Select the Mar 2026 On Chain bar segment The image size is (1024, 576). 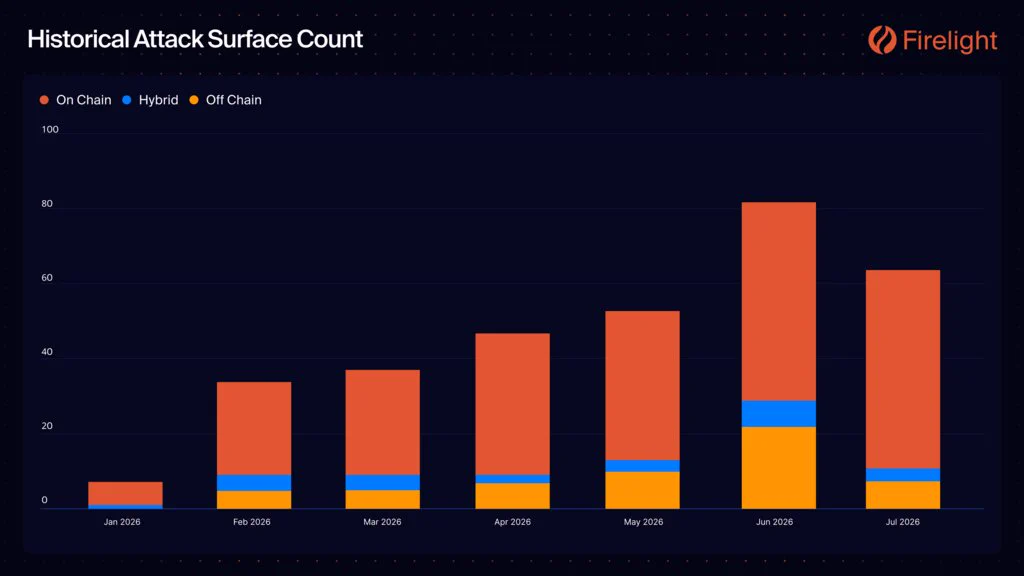(x=383, y=423)
